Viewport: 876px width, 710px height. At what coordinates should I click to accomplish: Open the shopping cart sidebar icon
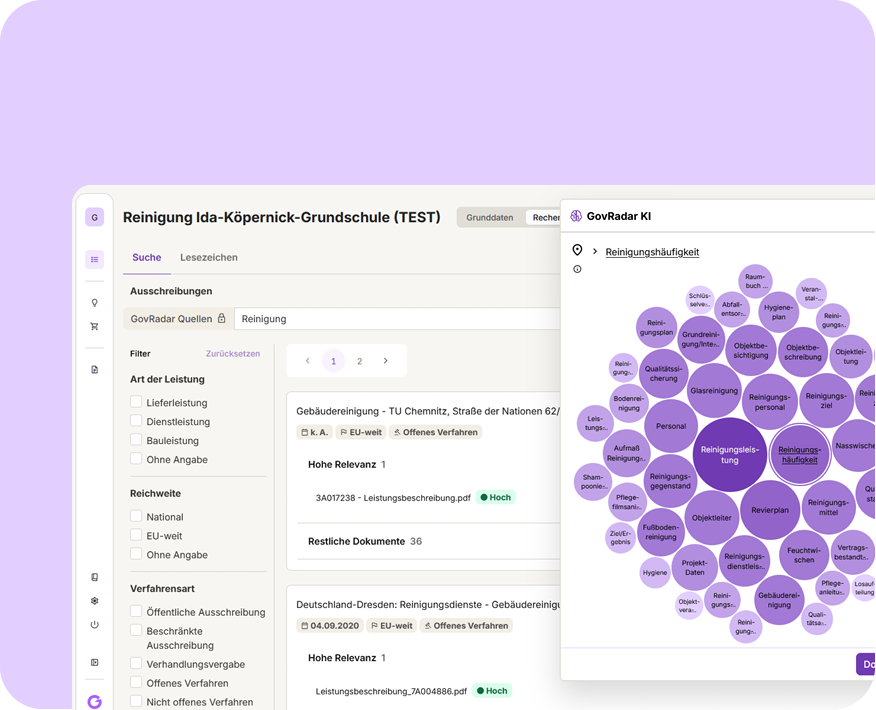pos(94,326)
